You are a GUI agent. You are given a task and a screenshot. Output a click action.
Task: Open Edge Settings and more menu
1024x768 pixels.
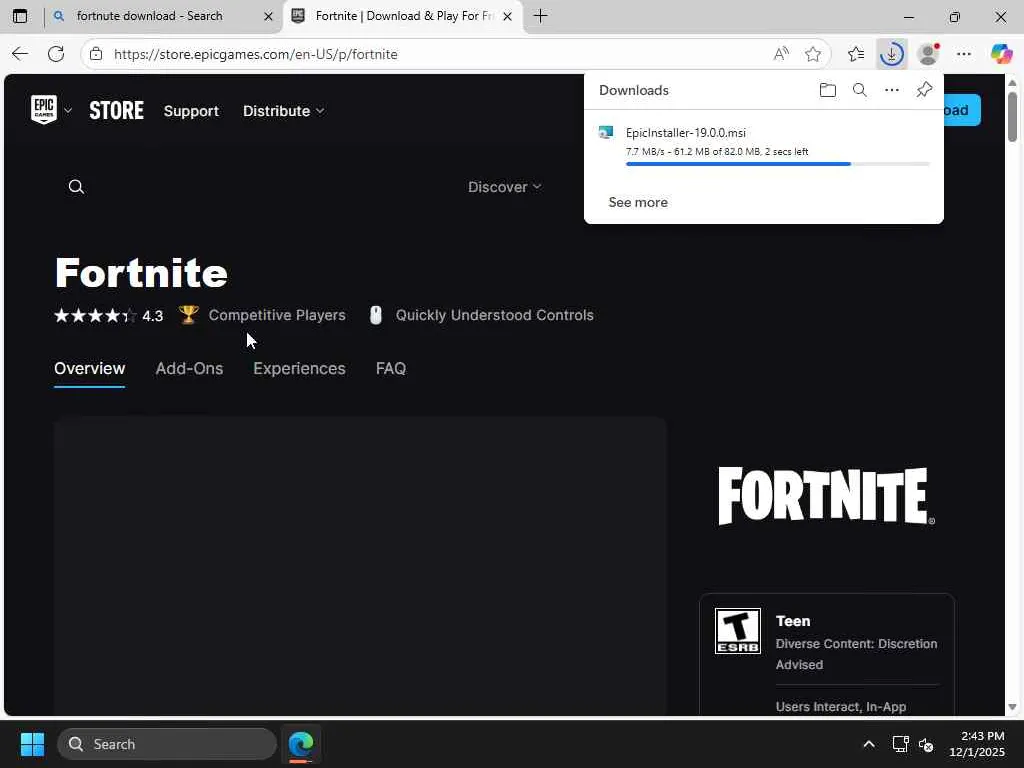tap(964, 54)
